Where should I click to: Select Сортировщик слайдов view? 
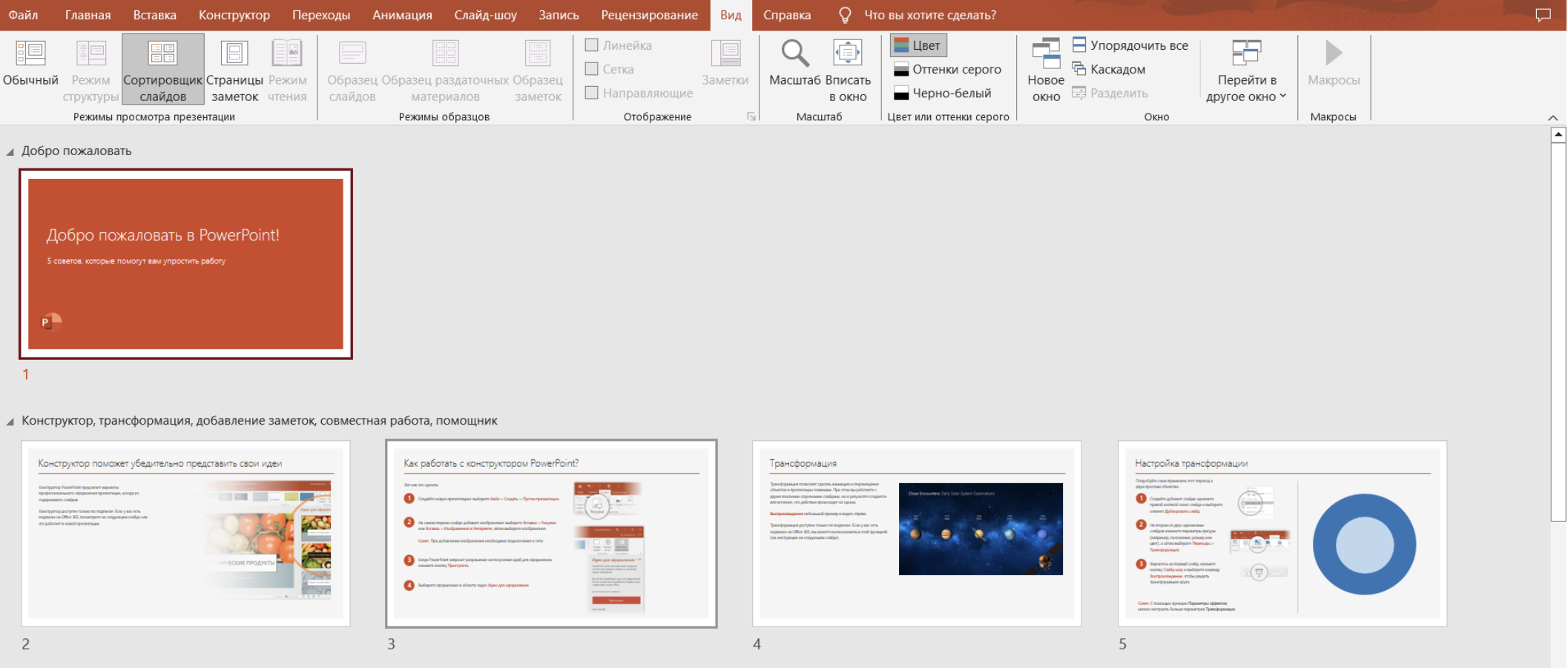pyautogui.click(x=162, y=68)
